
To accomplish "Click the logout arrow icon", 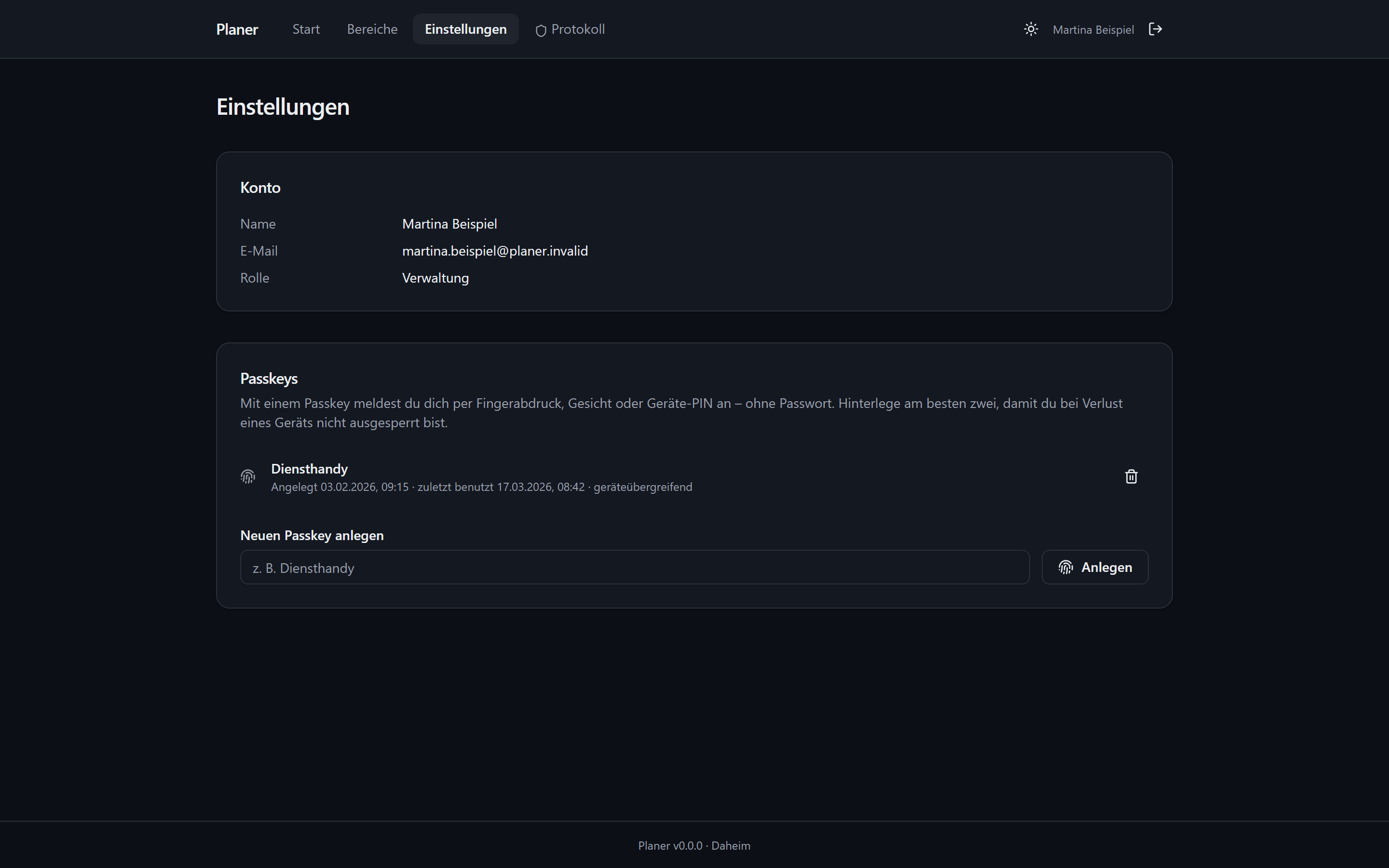I will point(1156,29).
